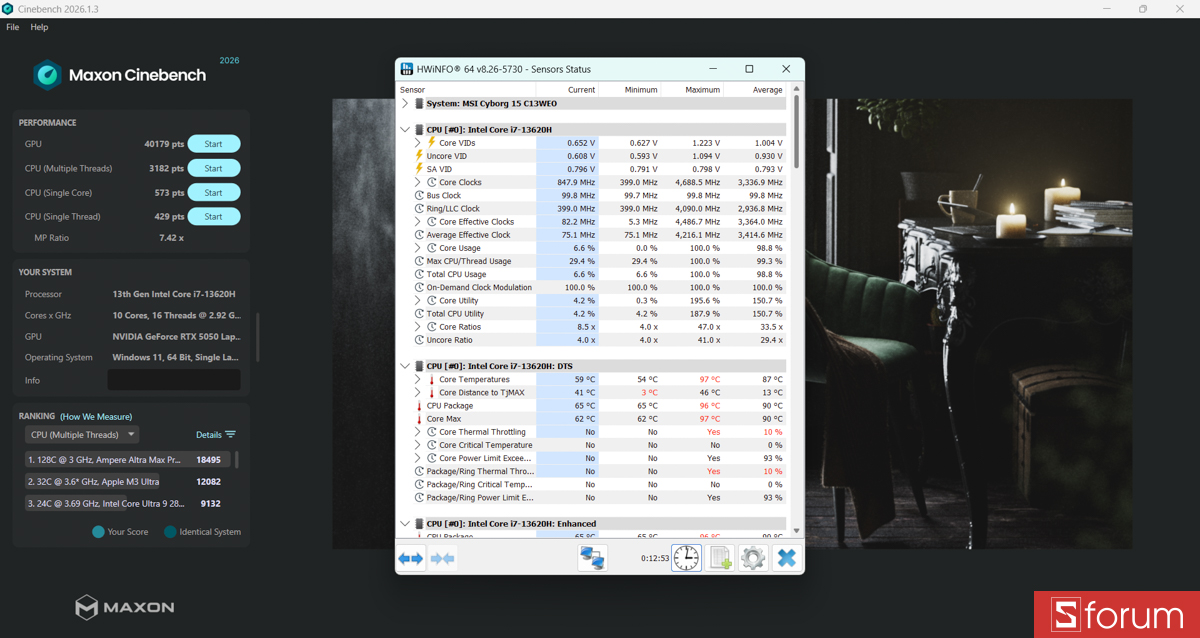The image size is (1200, 638).
Task: Click lightning bolt icon beside SA VID
Action: (419, 169)
